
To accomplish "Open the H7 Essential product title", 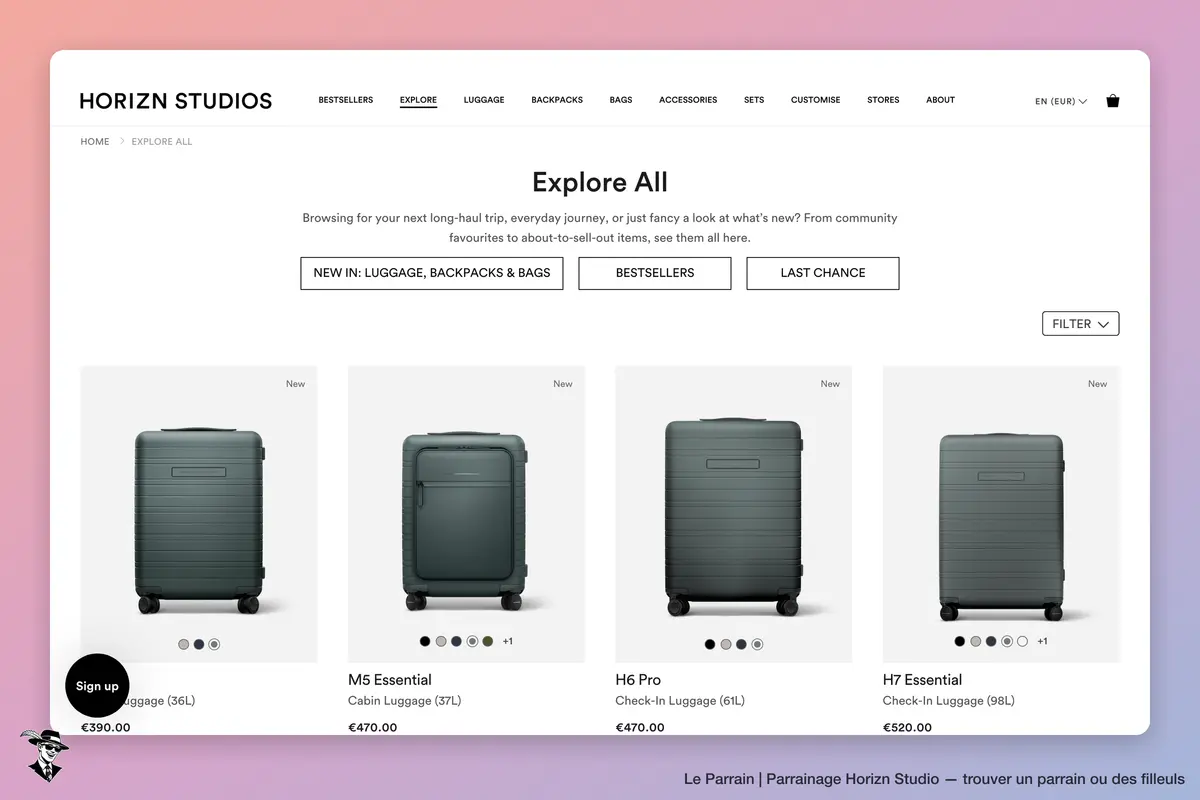I will pyautogui.click(x=922, y=680).
